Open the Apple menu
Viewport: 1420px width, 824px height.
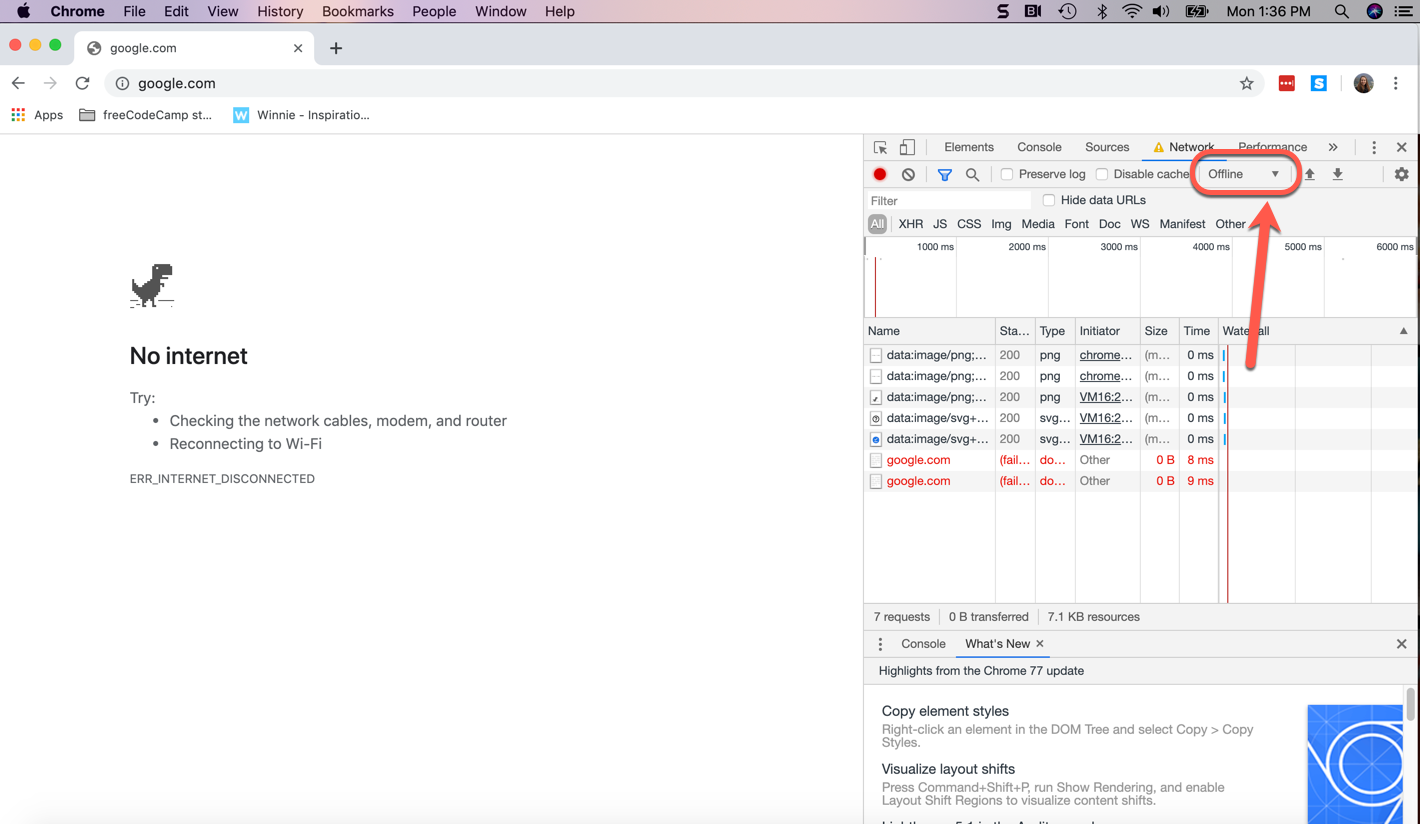(x=23, y=11)
